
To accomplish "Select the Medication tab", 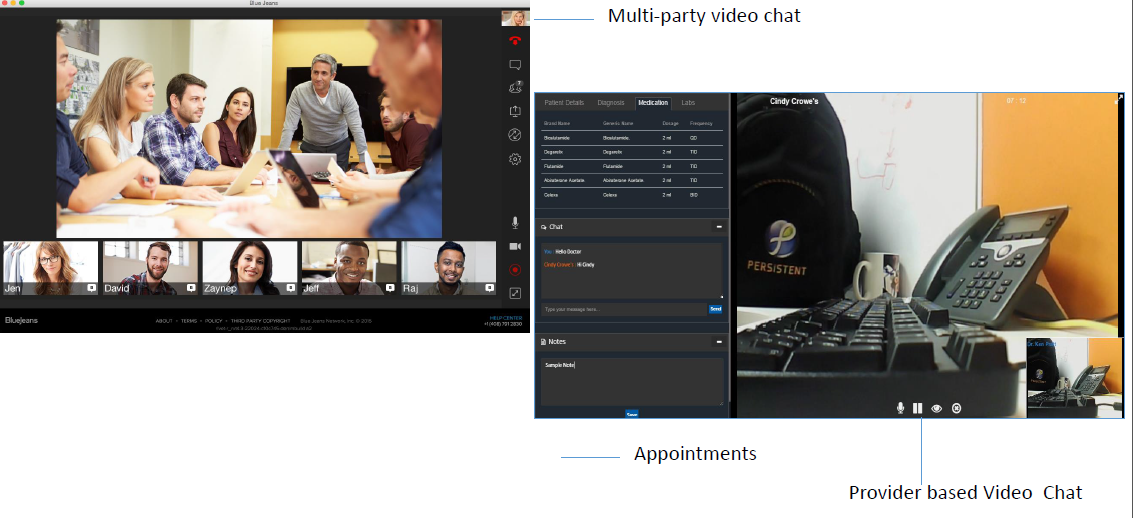I will pos(653,103).
